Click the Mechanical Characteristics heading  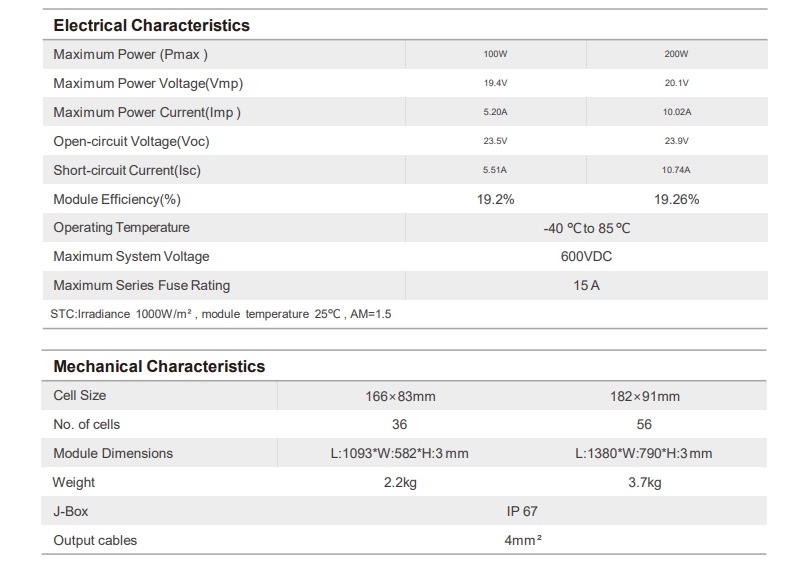tap(159, 366)
